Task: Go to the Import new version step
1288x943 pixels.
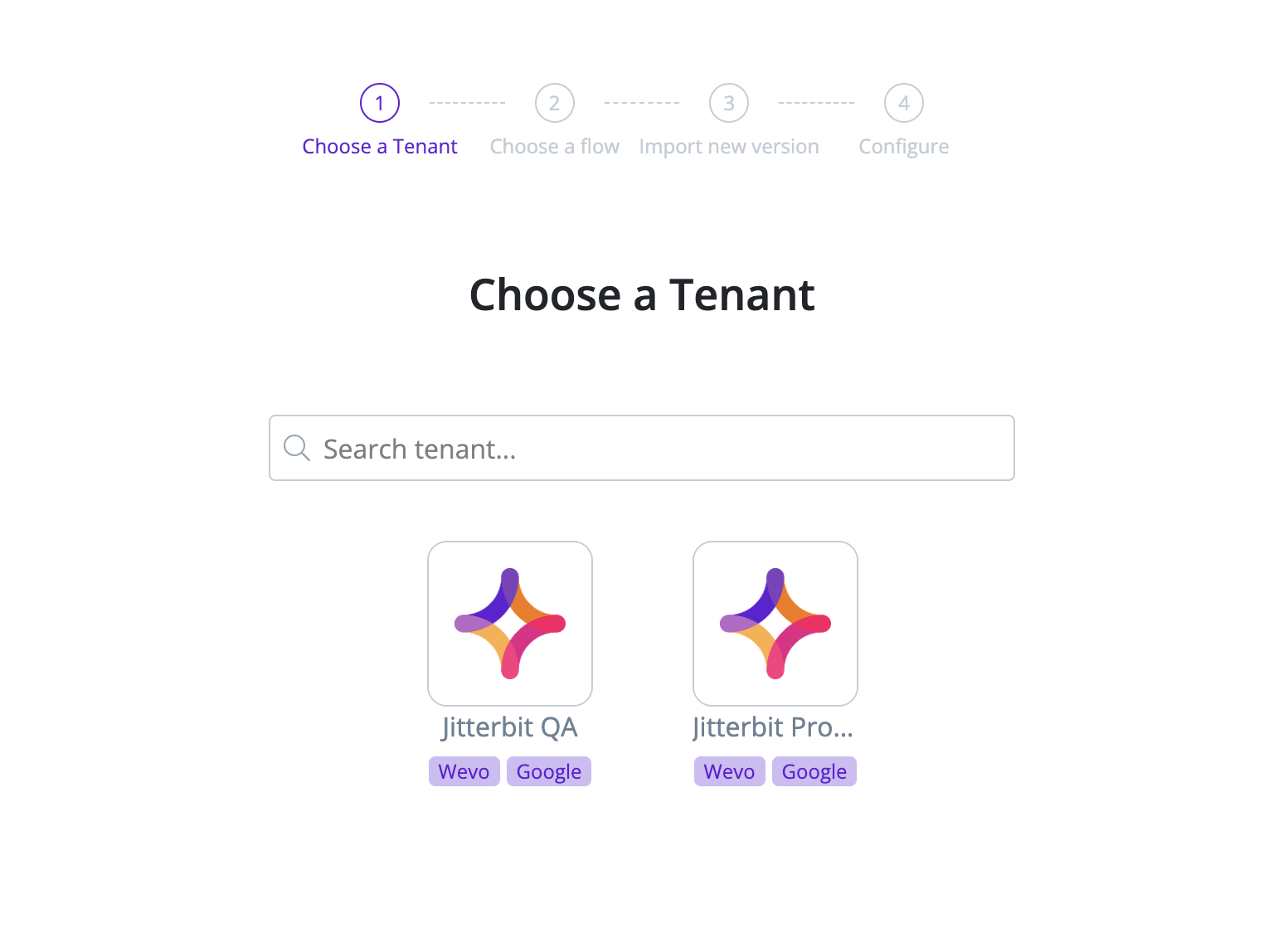Action: point(729,147)
